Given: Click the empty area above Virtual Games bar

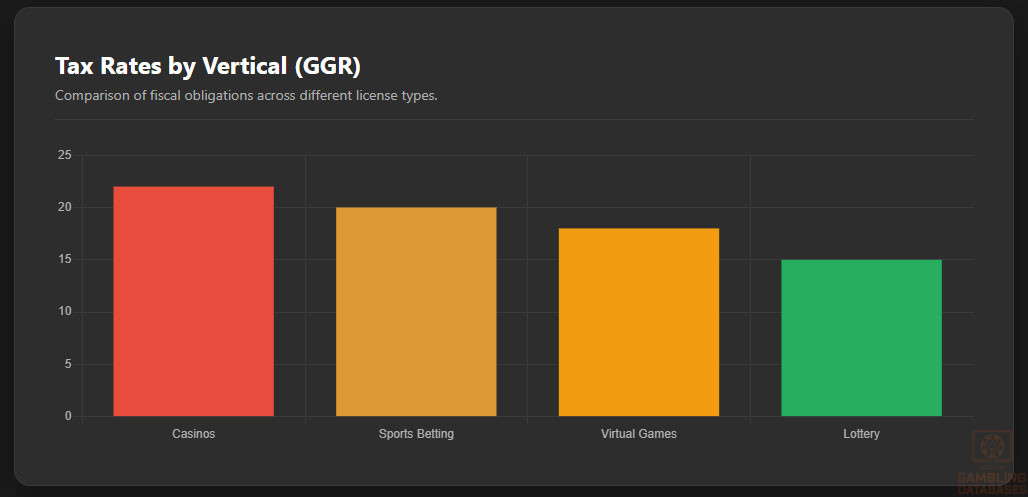Looking at the screenshot, I should (x=638, y=190).
